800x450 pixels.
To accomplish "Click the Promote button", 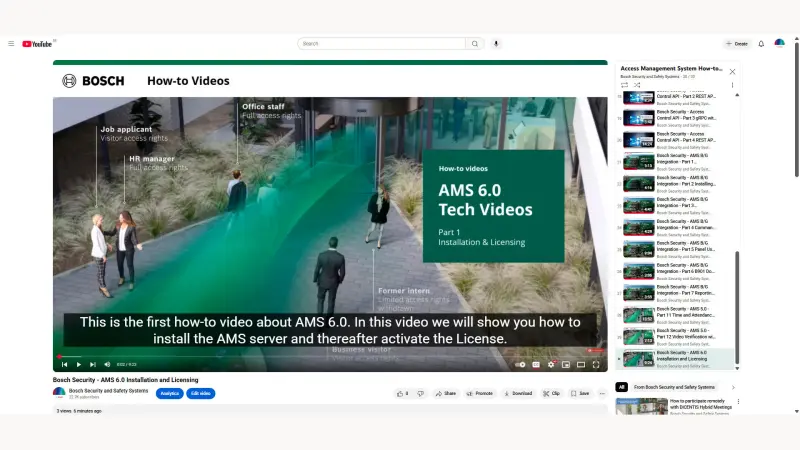I will (480, 393).
